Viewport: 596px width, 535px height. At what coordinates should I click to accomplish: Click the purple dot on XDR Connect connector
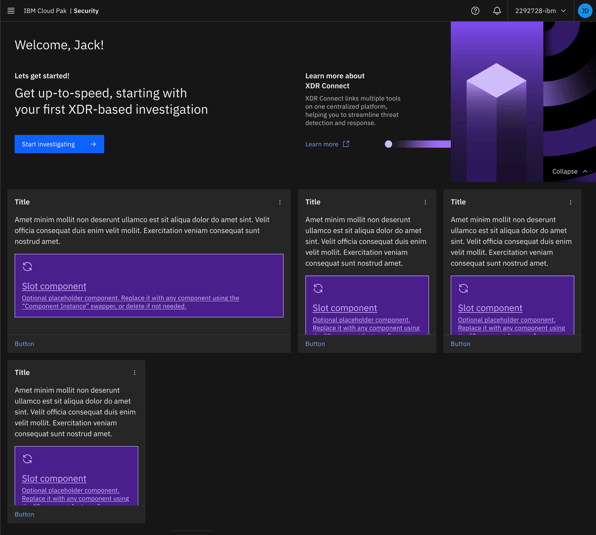[388, 144]
